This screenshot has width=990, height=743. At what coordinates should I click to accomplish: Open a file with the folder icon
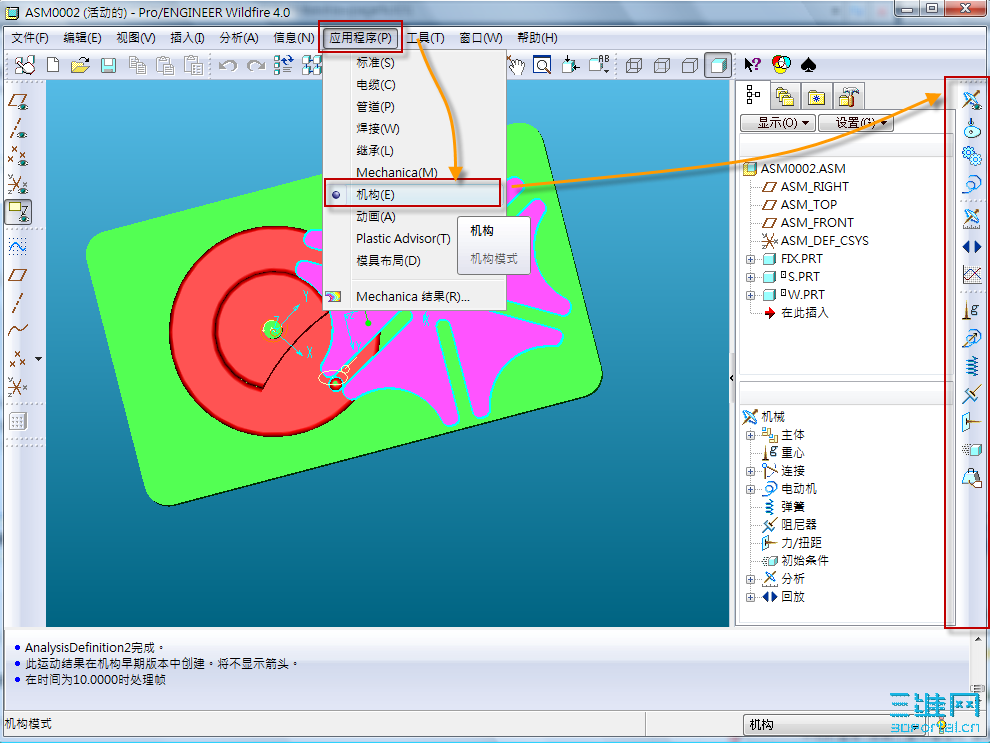80,65
